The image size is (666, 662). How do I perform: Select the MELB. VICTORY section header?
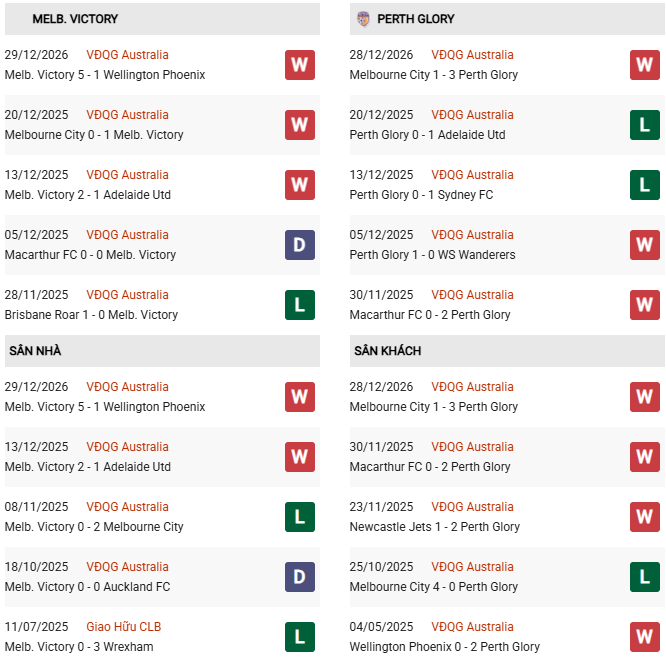point(75,19)
